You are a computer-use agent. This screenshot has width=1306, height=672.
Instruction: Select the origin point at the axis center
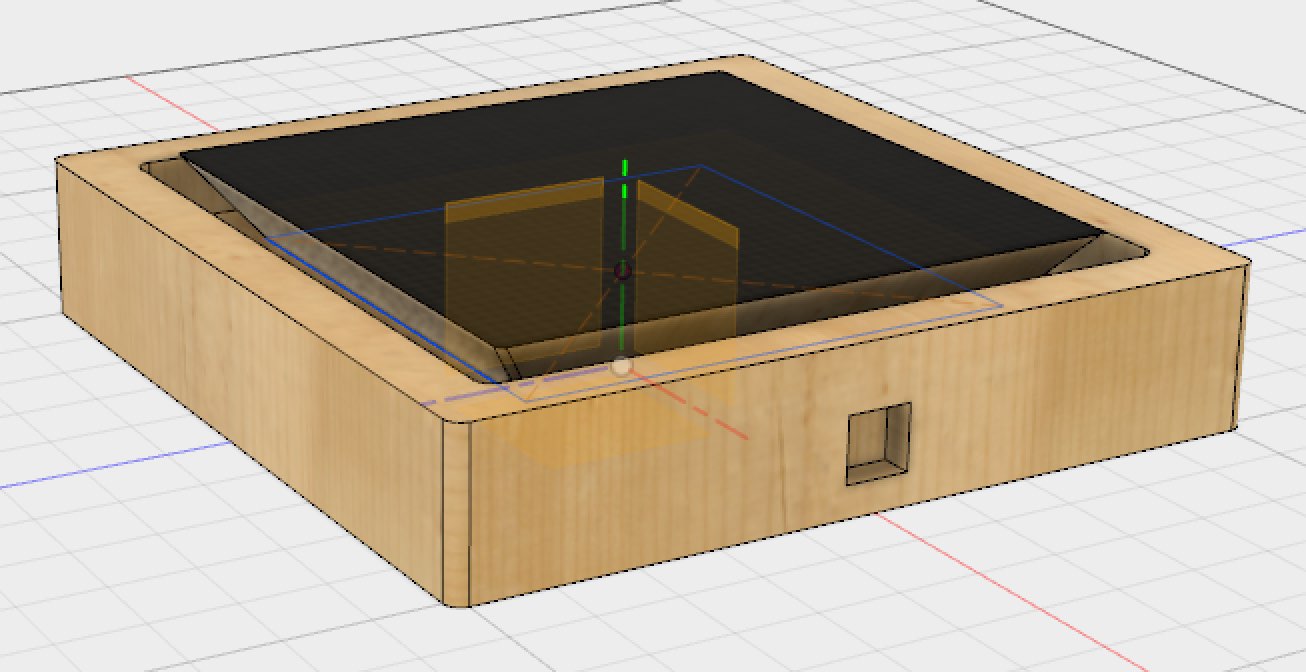tap(622, 270)
